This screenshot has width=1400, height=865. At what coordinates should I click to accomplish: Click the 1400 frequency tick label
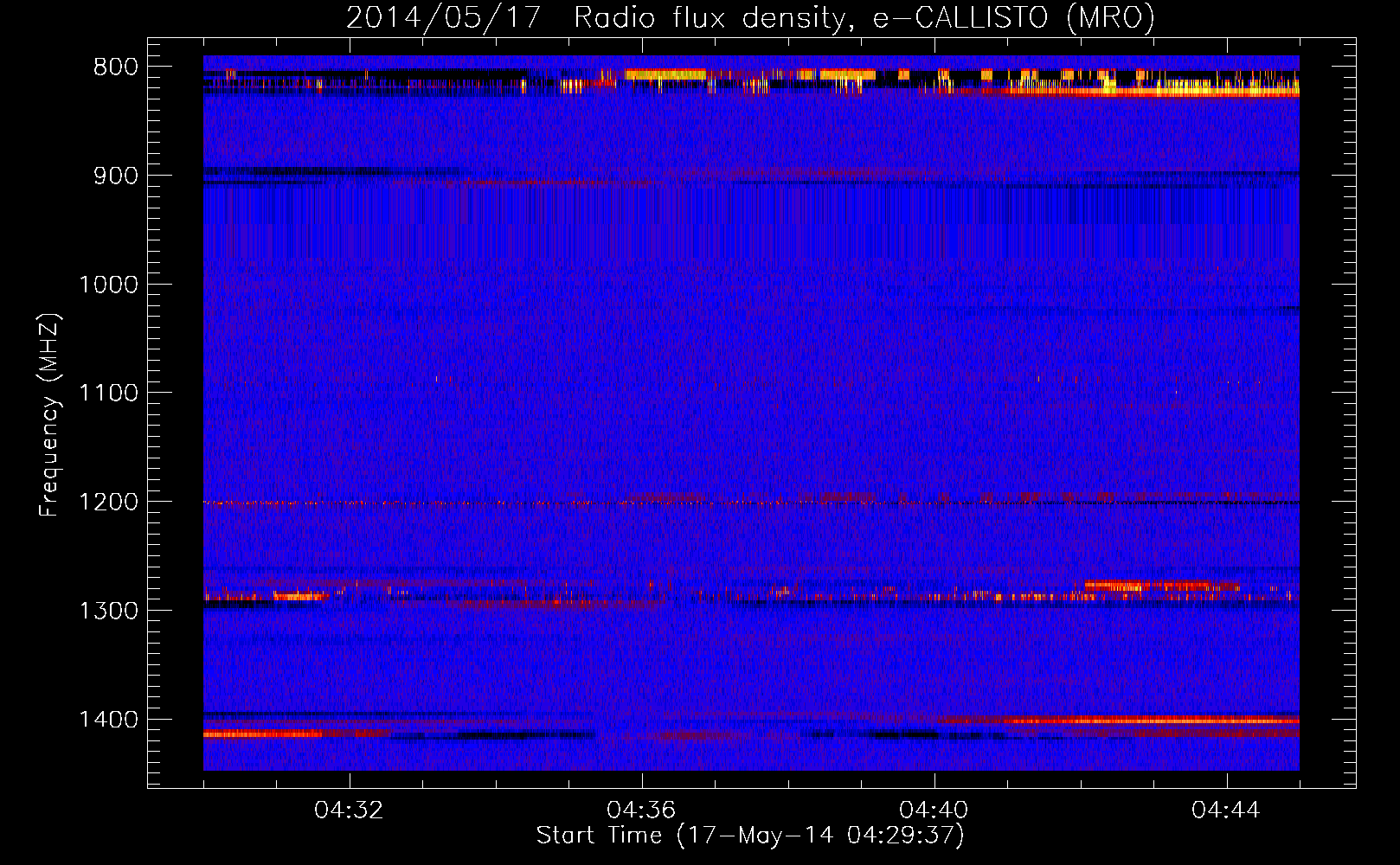(108, 720)
